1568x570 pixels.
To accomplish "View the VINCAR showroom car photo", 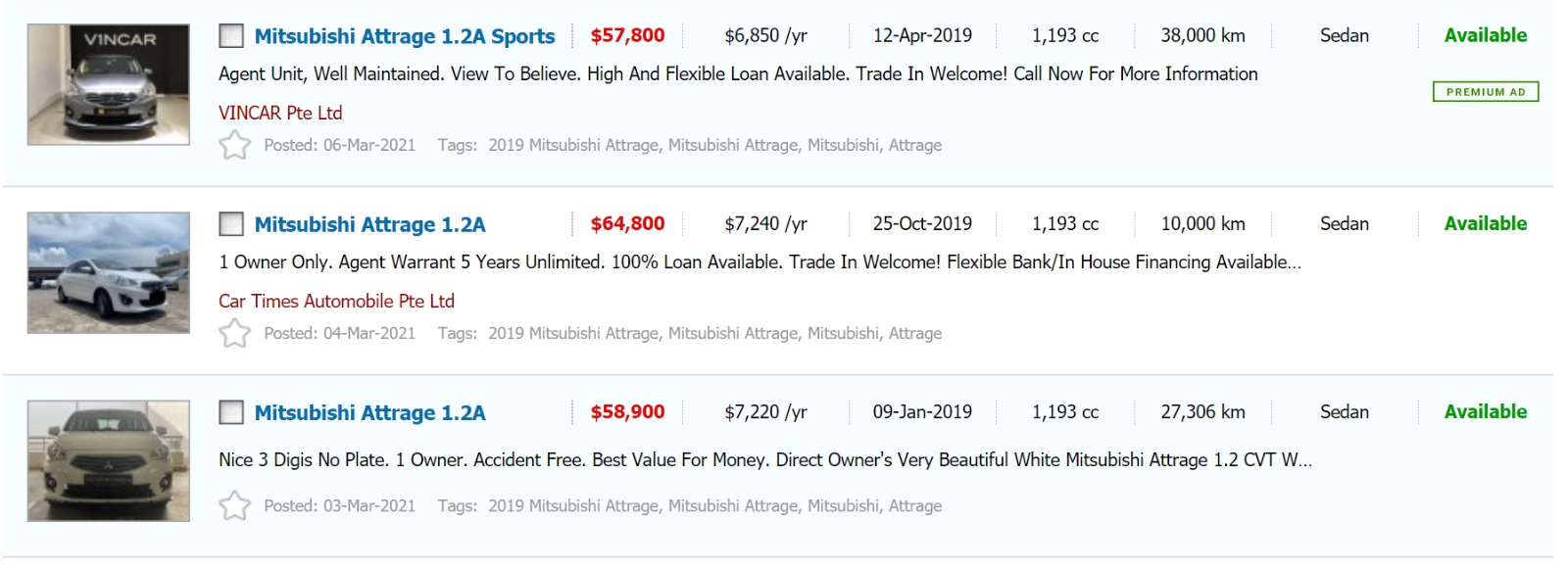I will 108,84.
